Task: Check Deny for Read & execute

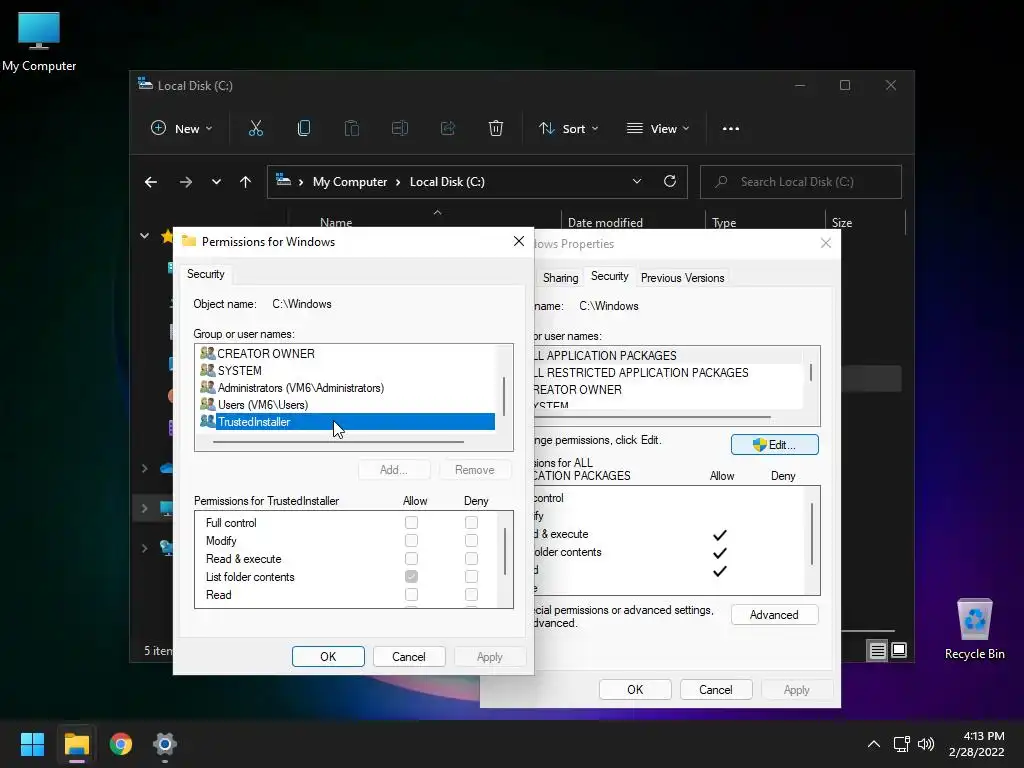Action: click(472, 558)
